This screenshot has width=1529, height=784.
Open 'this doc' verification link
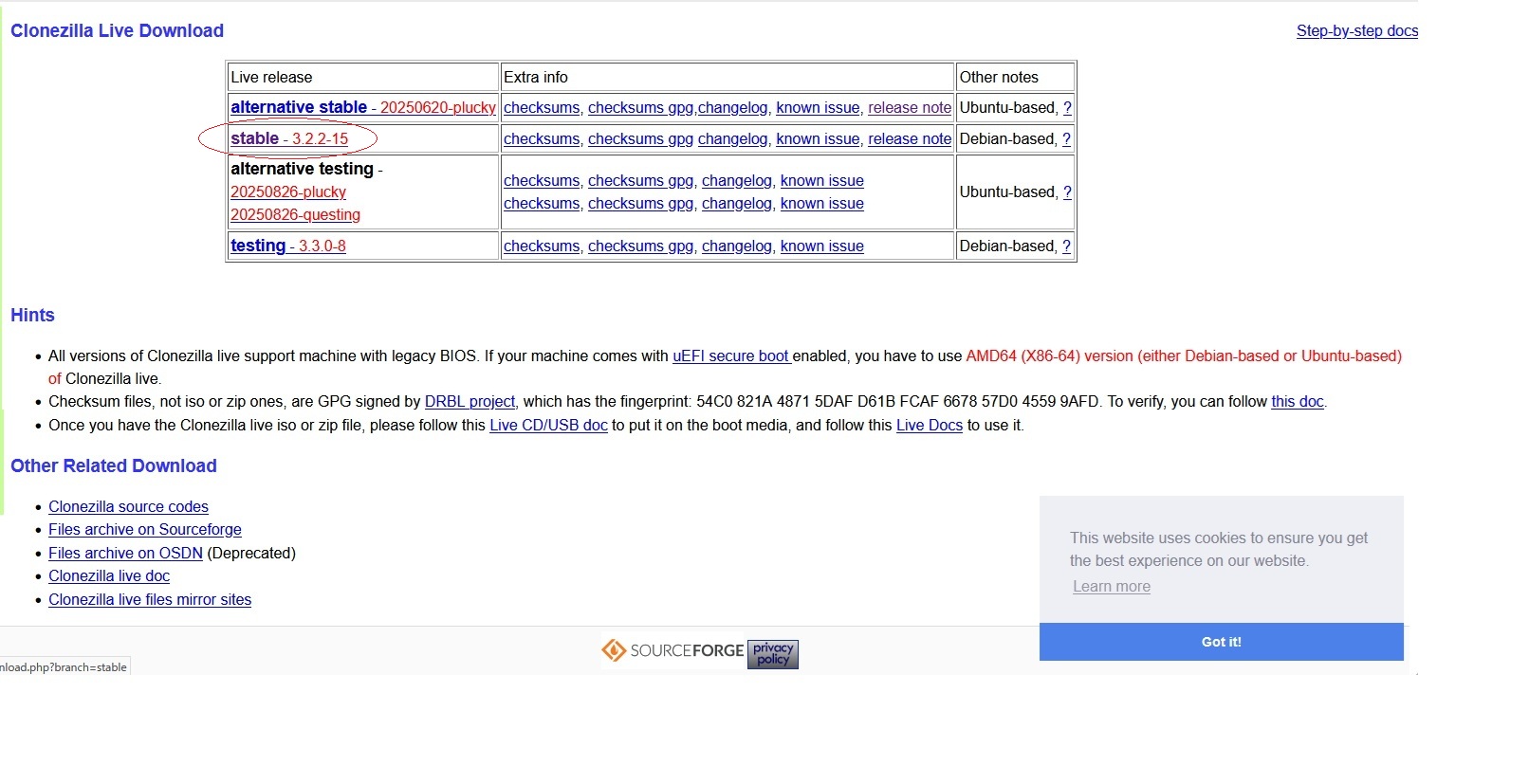[x=1298, y=402]
